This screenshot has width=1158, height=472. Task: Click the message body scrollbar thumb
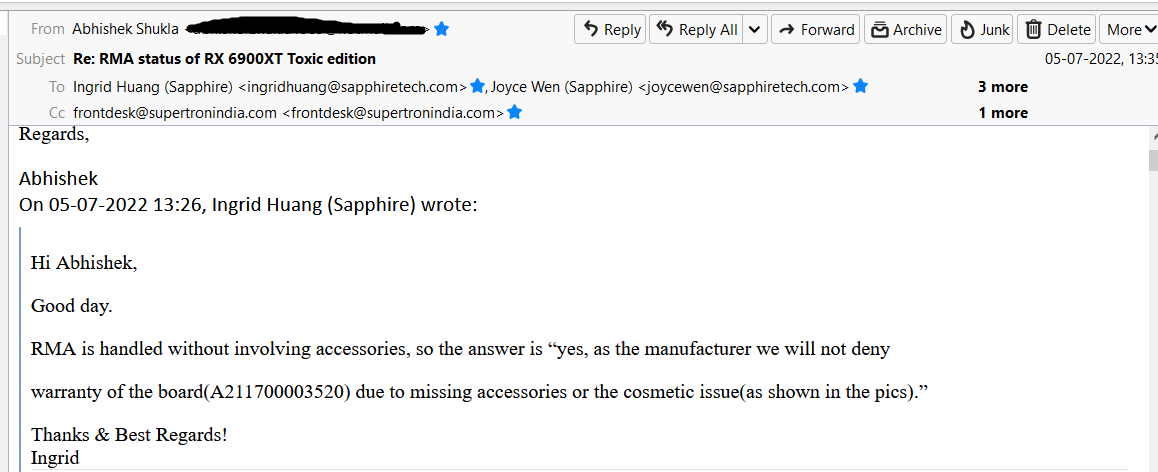[x=1152, y=161]
